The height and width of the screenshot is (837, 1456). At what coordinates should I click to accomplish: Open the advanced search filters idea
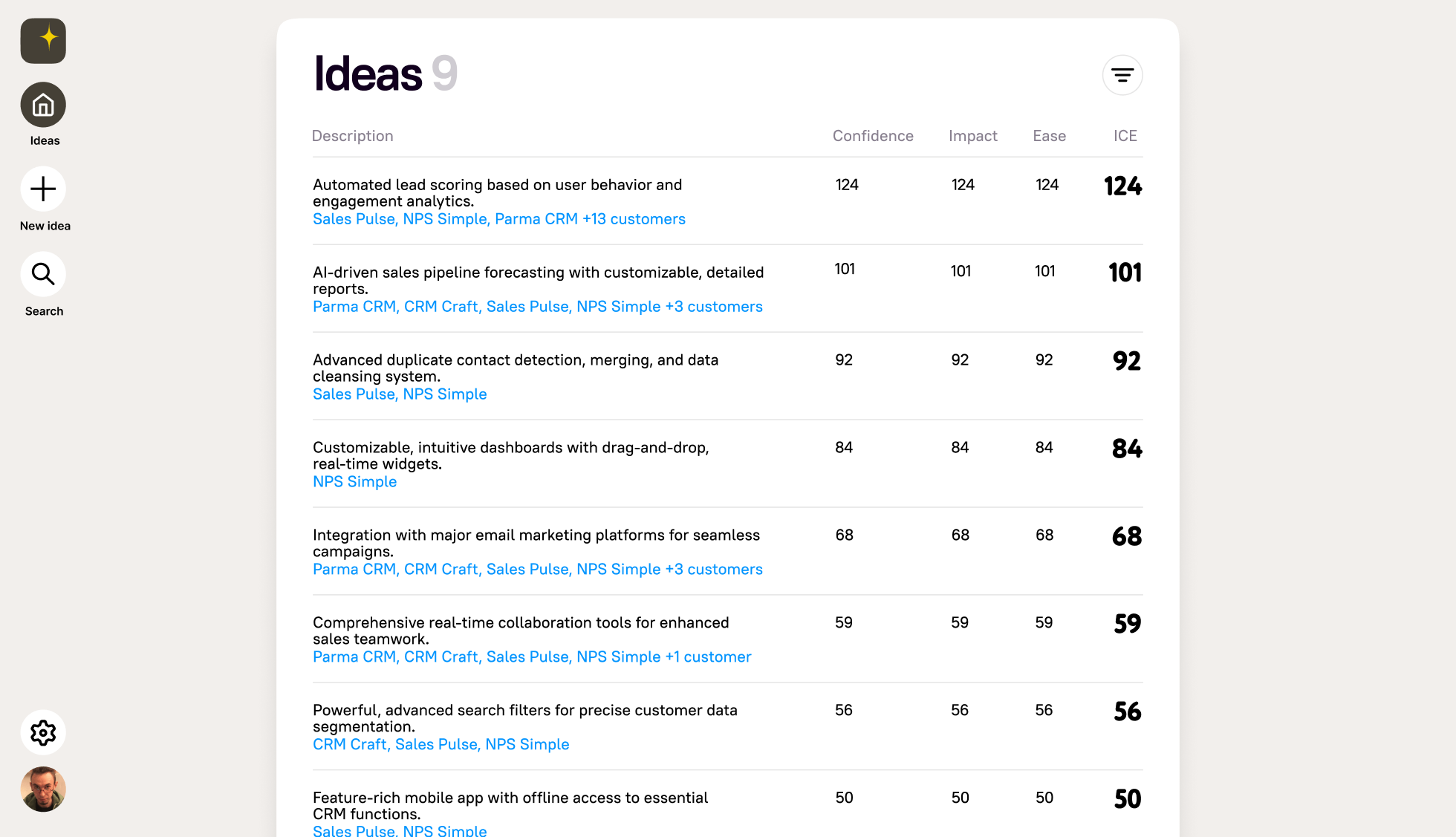coord(524,719)
